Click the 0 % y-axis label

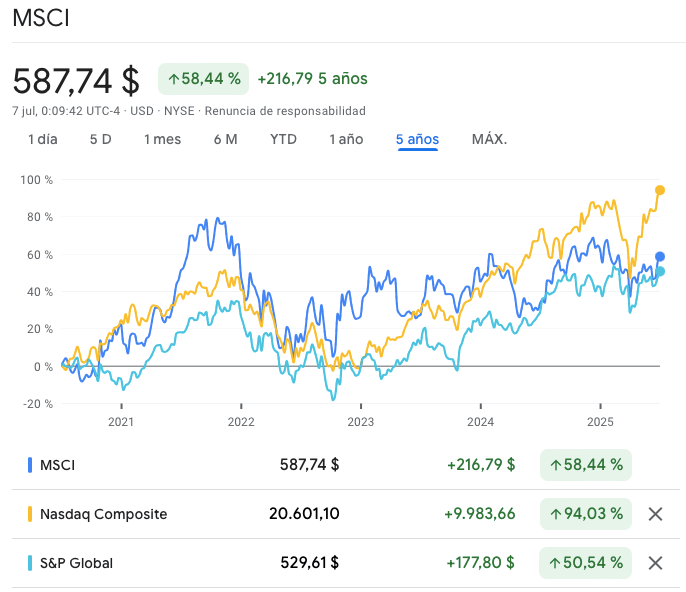click(x=43, y=367)
